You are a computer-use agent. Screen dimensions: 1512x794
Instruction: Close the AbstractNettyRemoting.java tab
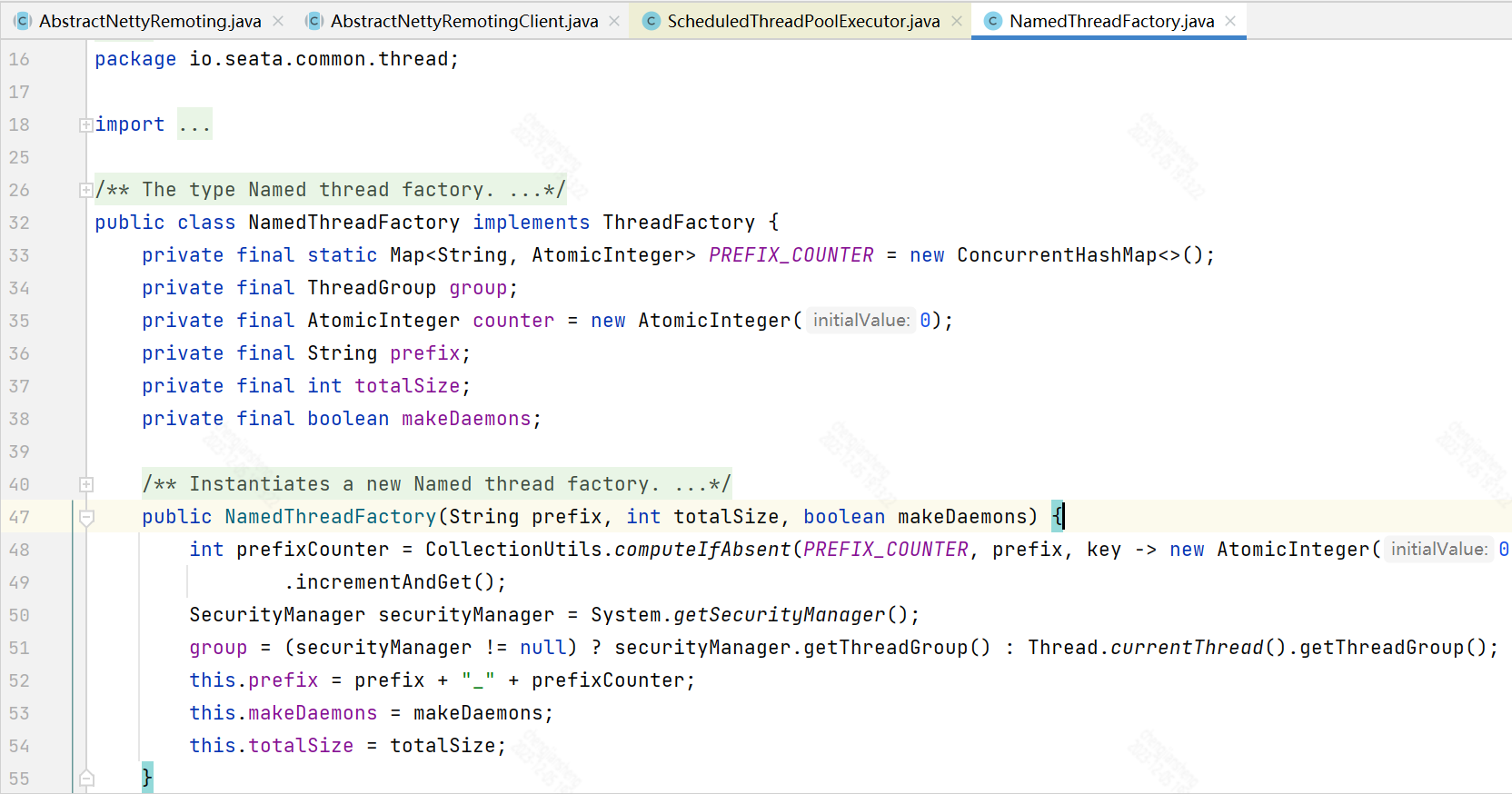coord(278,21)
